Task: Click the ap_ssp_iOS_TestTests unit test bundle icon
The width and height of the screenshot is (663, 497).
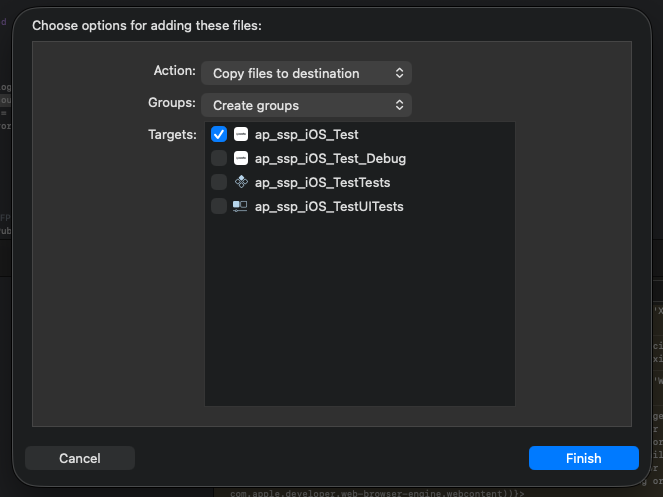Action: pyautogui.click(x=241, y=182)
